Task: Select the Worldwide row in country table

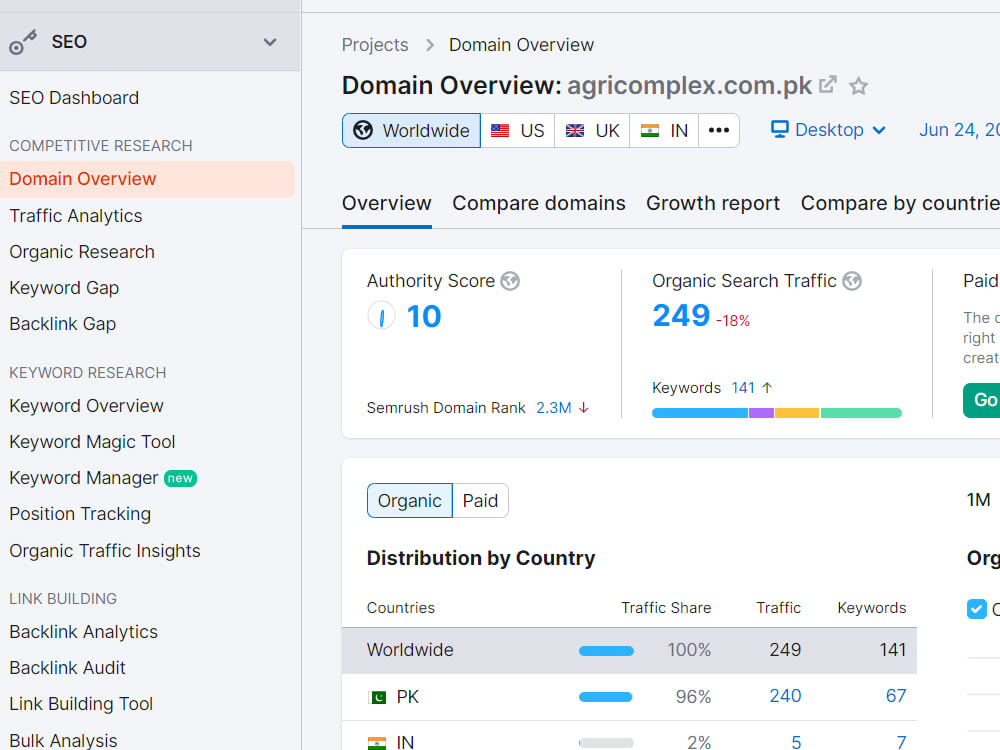Action: click(x=629, y=651)
